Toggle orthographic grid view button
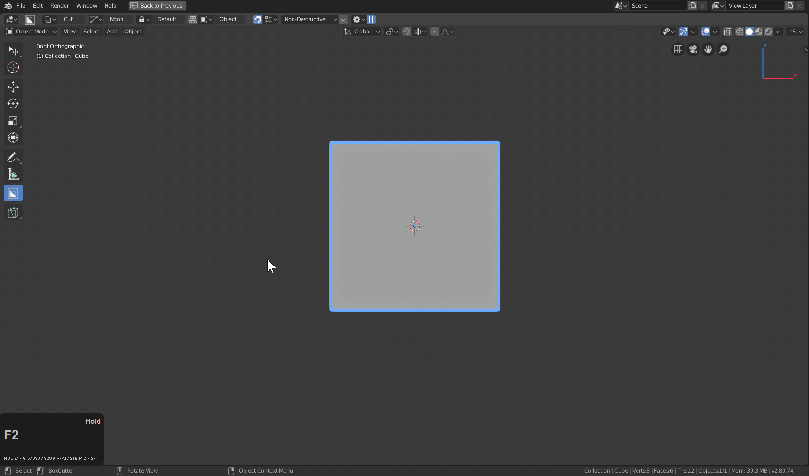This screenshot has width=809, height=476. 677,49
